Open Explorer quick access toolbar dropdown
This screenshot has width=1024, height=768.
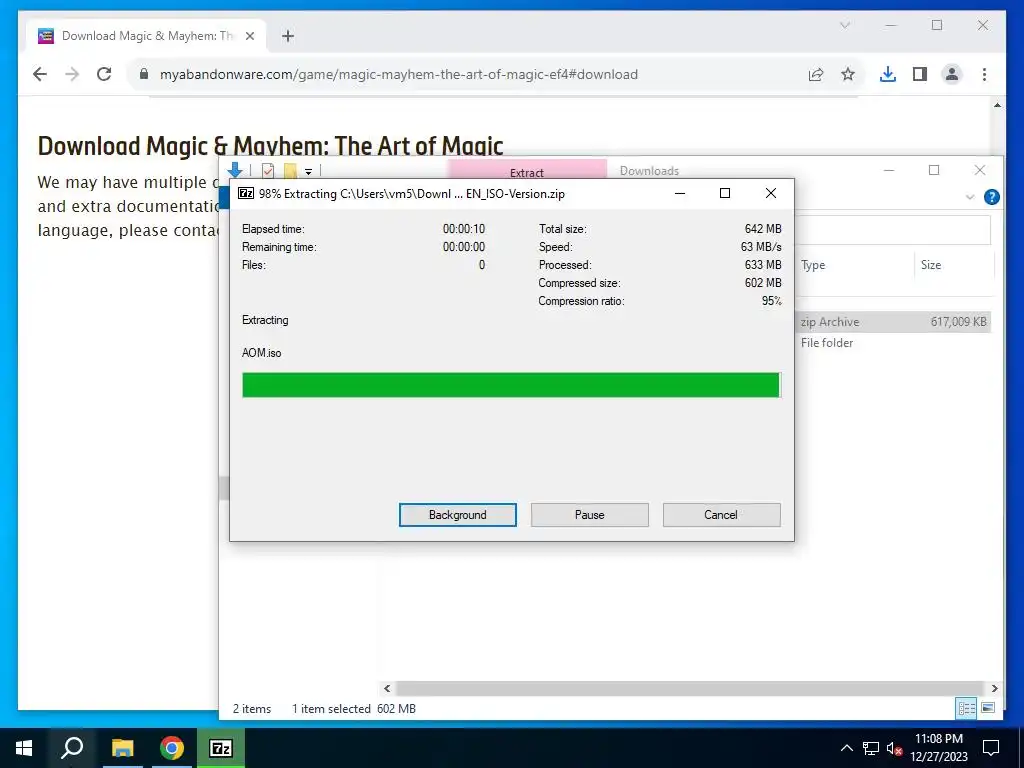point(308,172)
